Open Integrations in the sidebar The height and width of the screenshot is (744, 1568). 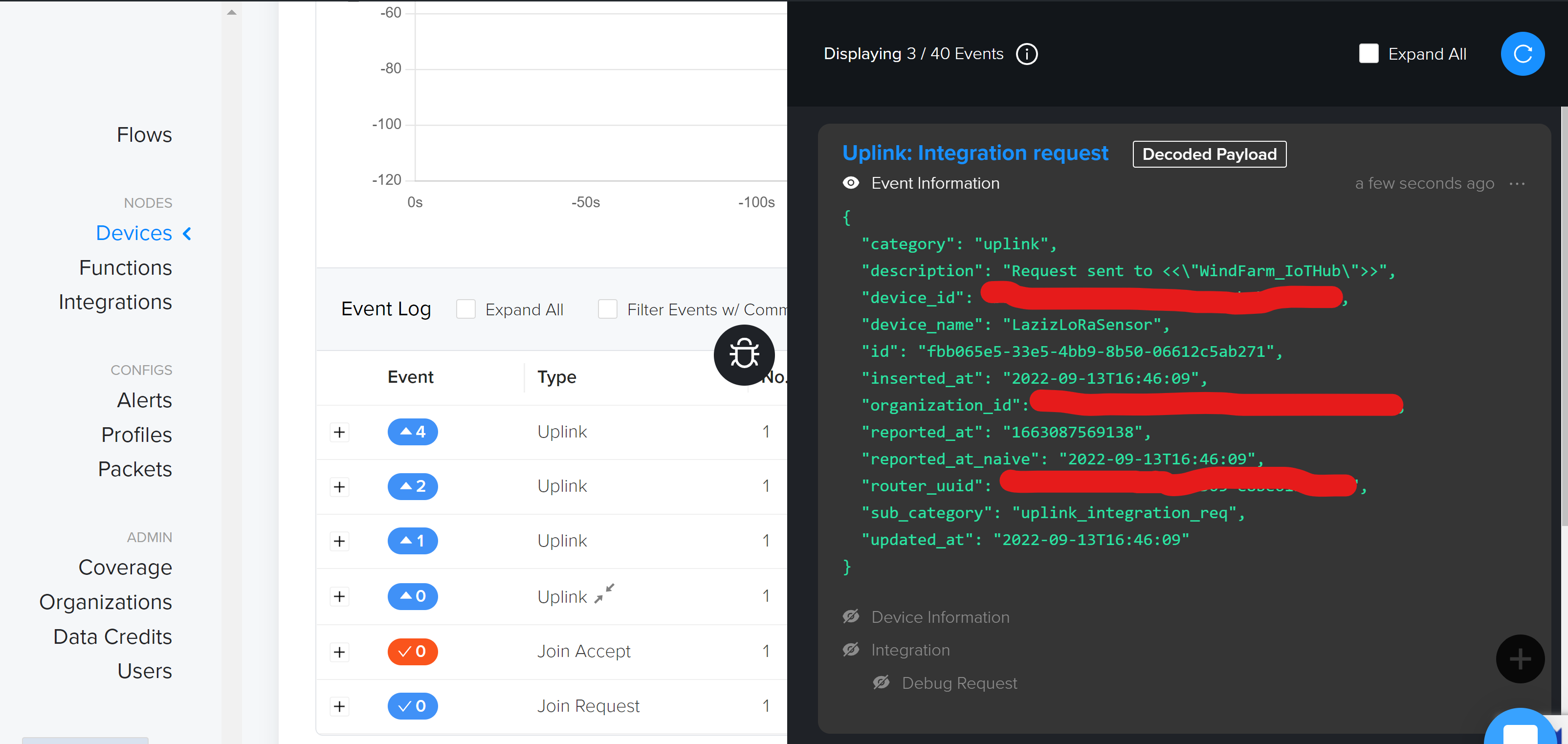115,302
